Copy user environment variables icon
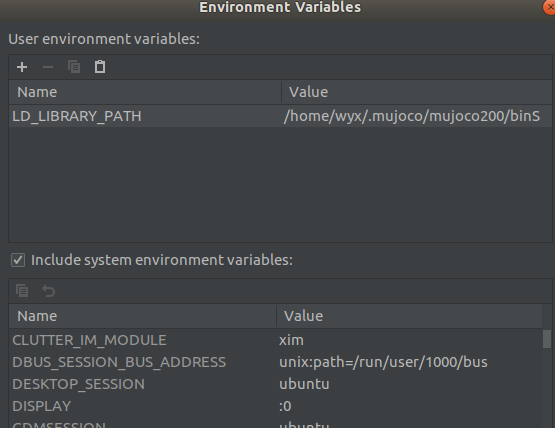 pos(74,67)
